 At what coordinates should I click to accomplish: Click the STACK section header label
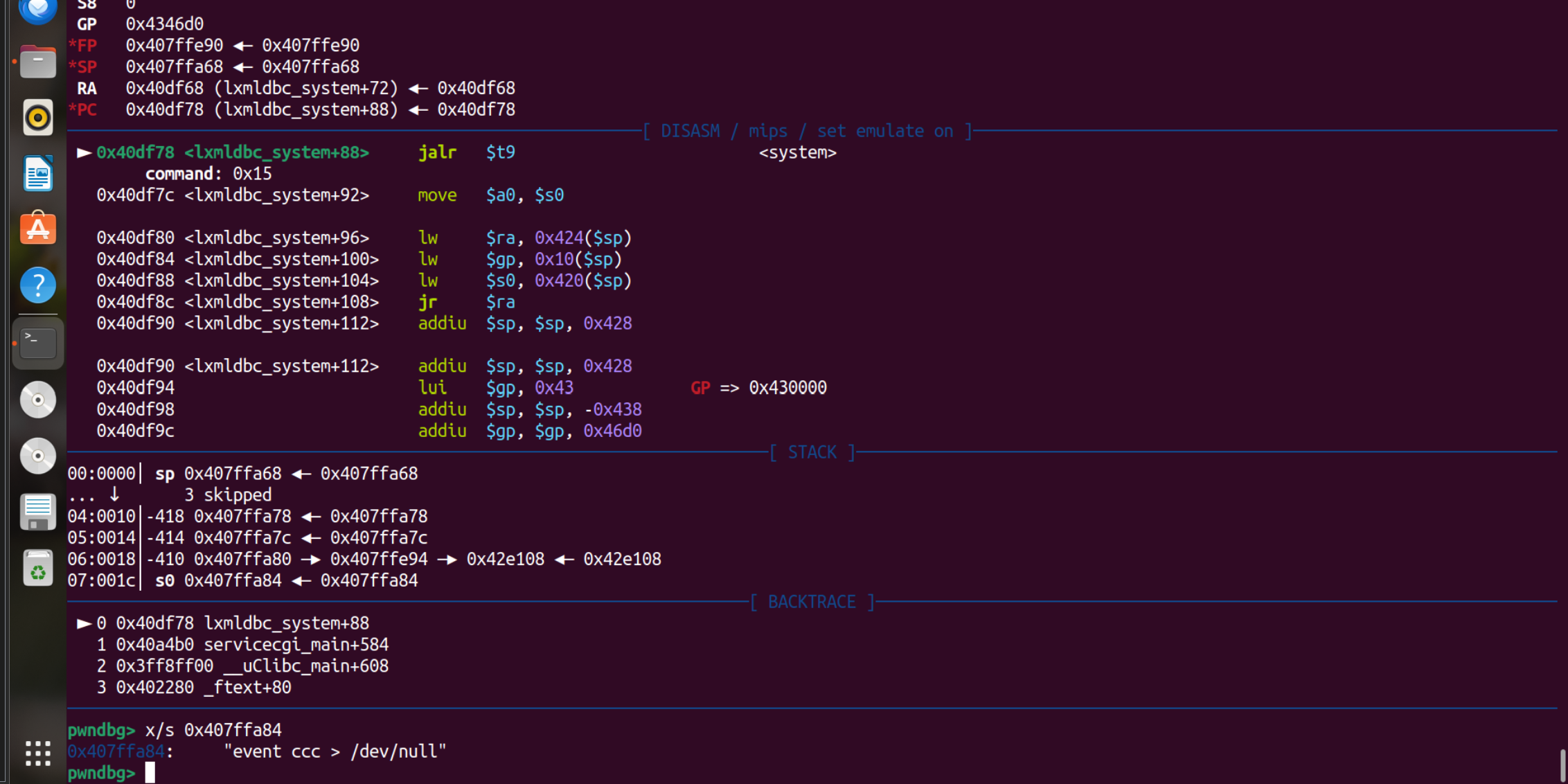pyautogui.click(x=812, y=452)
